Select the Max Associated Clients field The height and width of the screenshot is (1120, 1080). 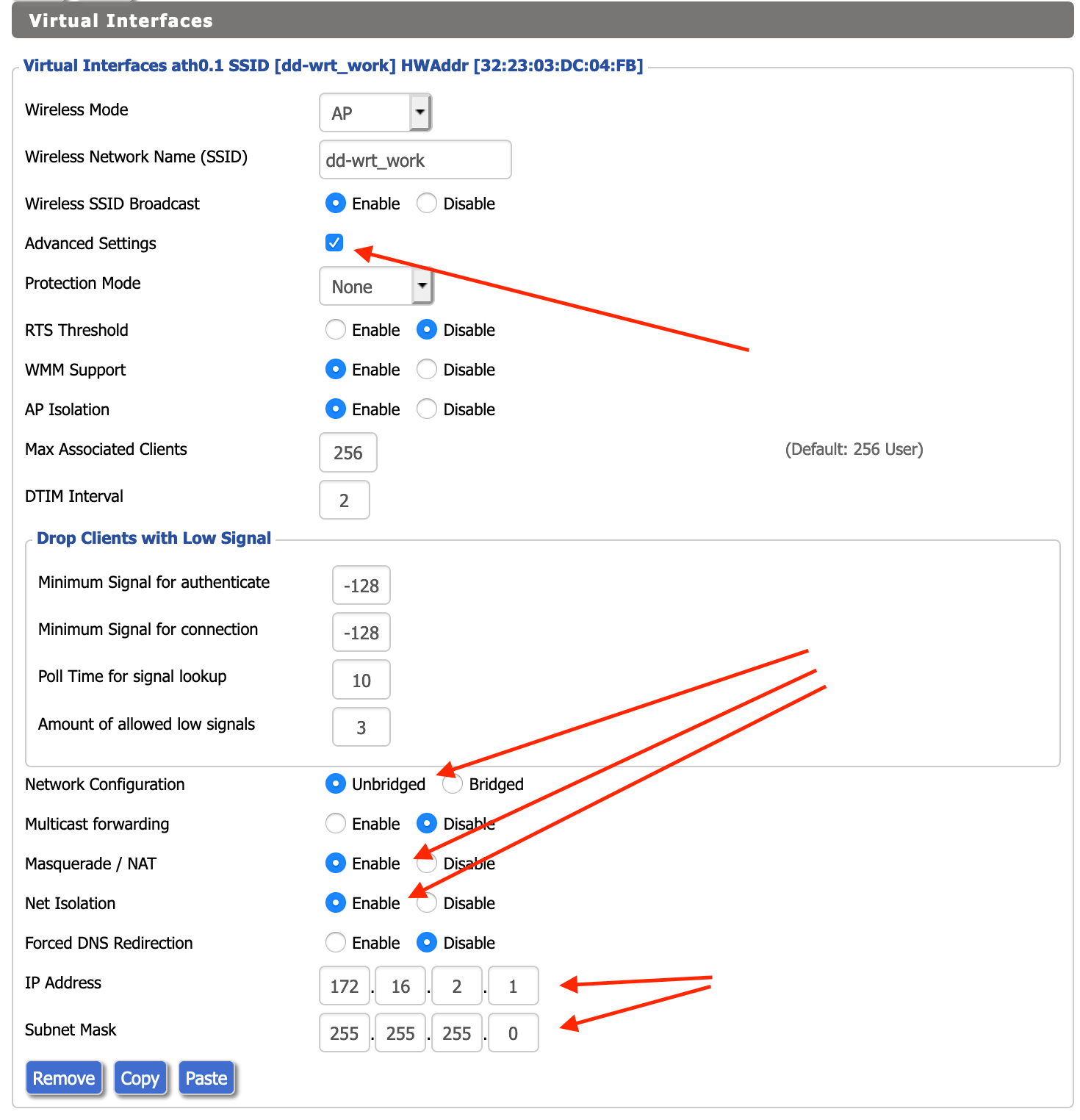tap(348, 453)
